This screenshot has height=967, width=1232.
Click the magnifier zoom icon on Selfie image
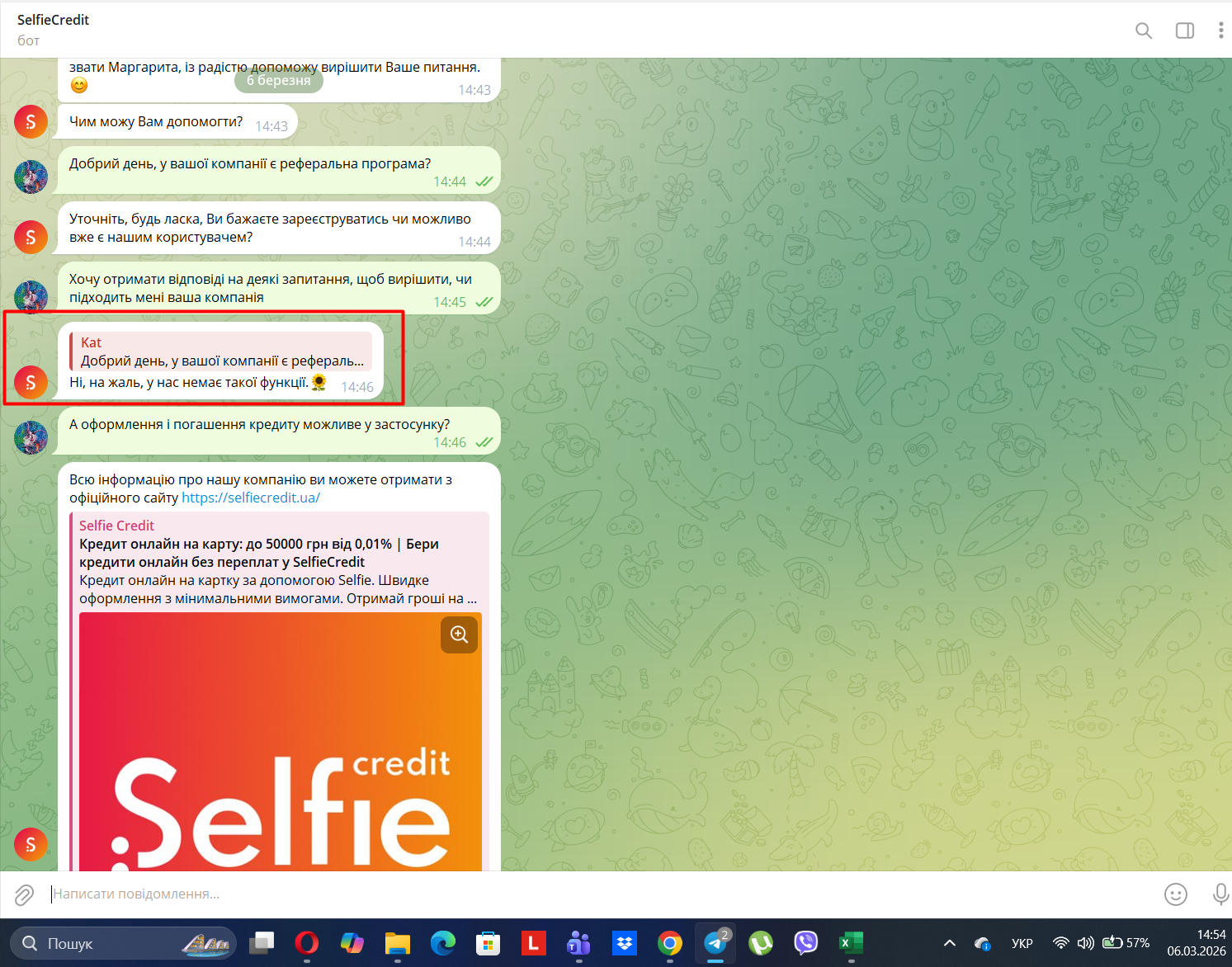[x=460, y=634]
